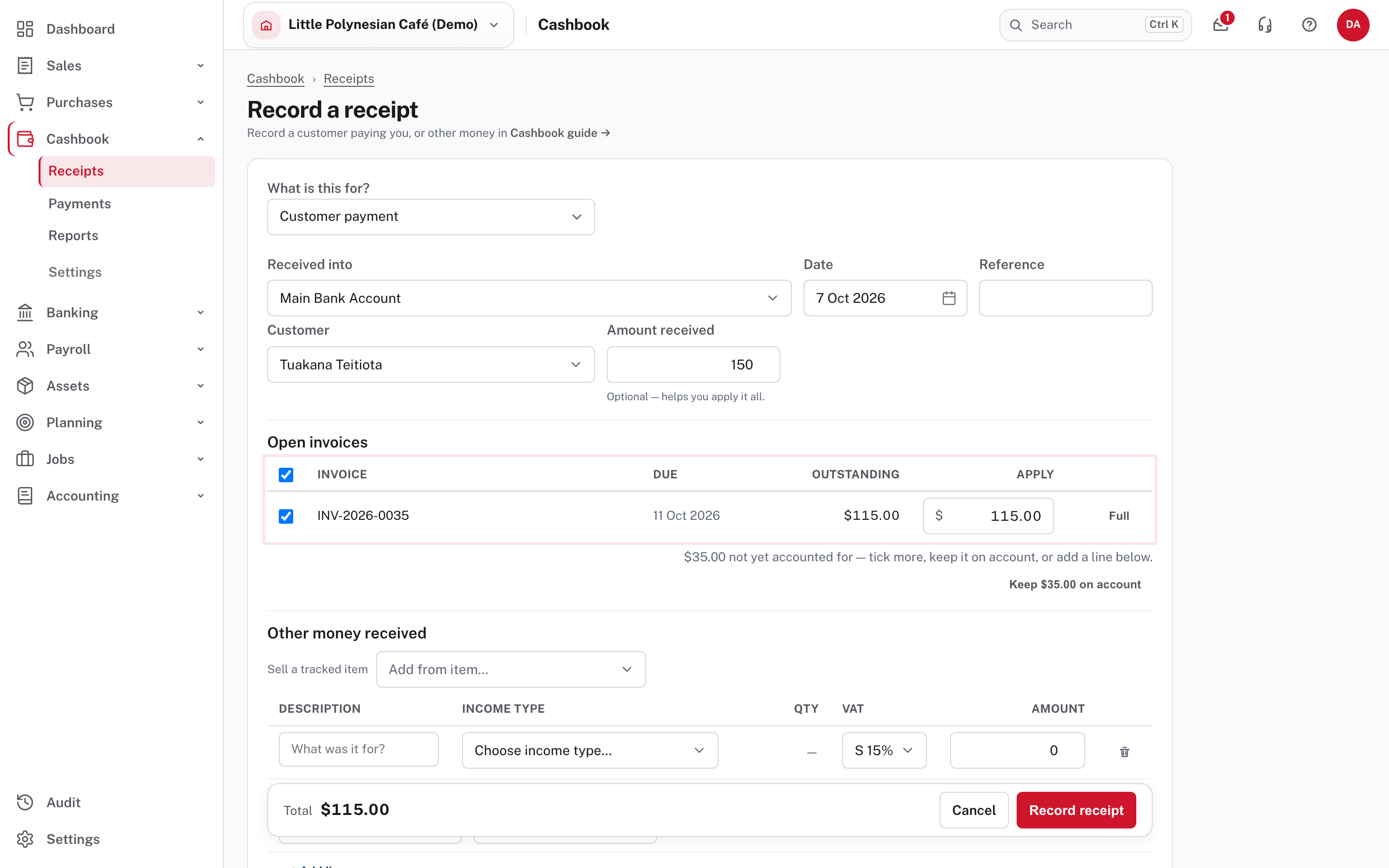Click the Sales receipt icon

[x=25, y=66]
